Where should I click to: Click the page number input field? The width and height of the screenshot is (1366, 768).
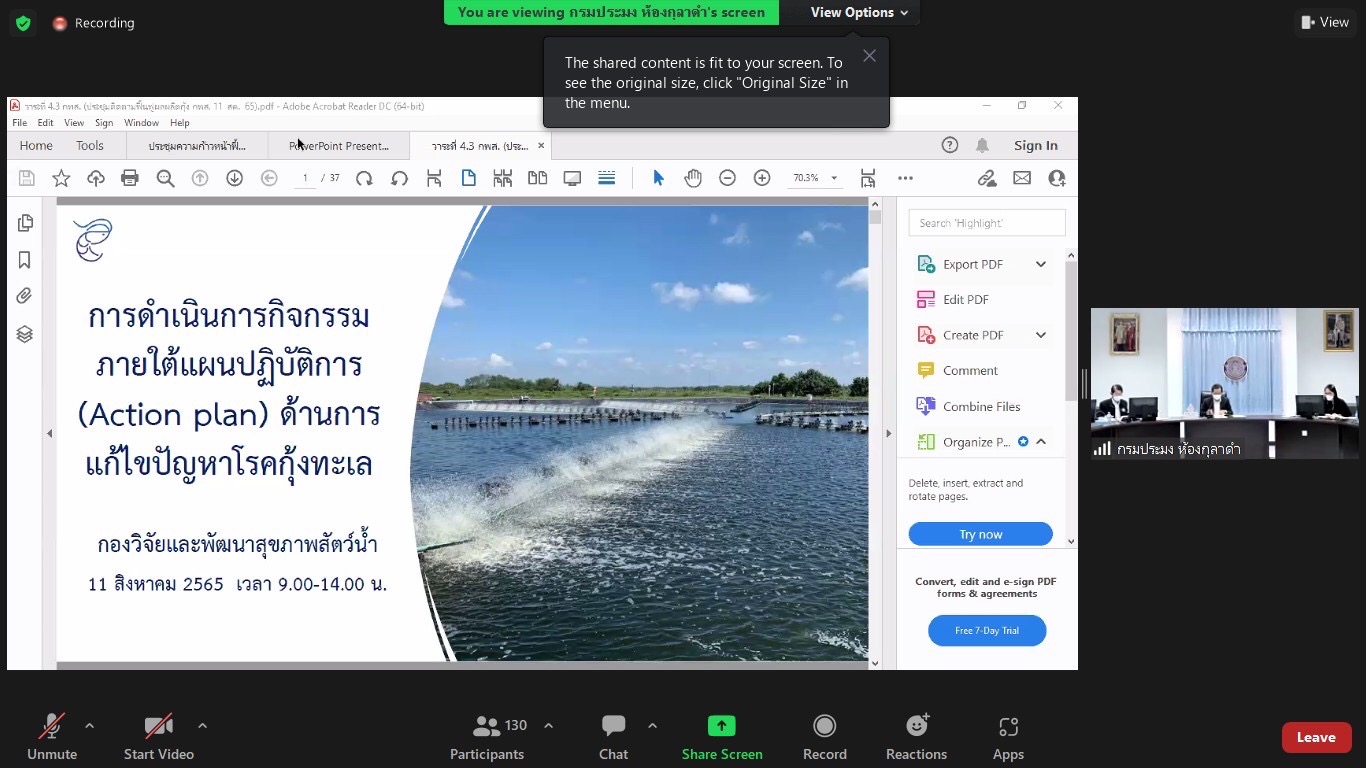[x=305, y=178]
